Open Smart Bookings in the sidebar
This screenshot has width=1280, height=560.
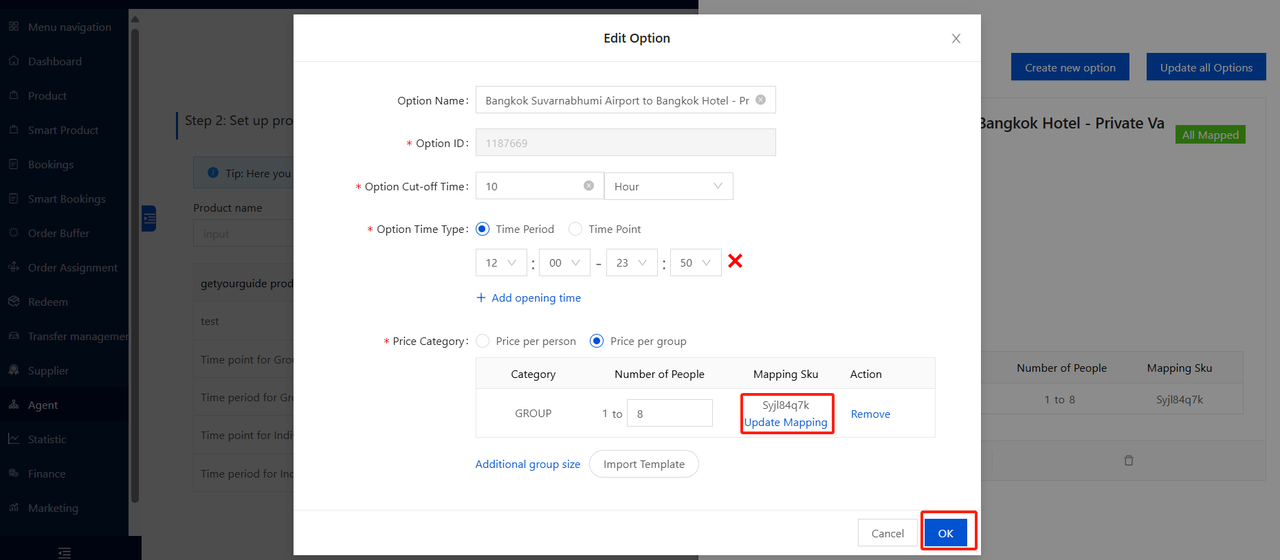[66, 199]
